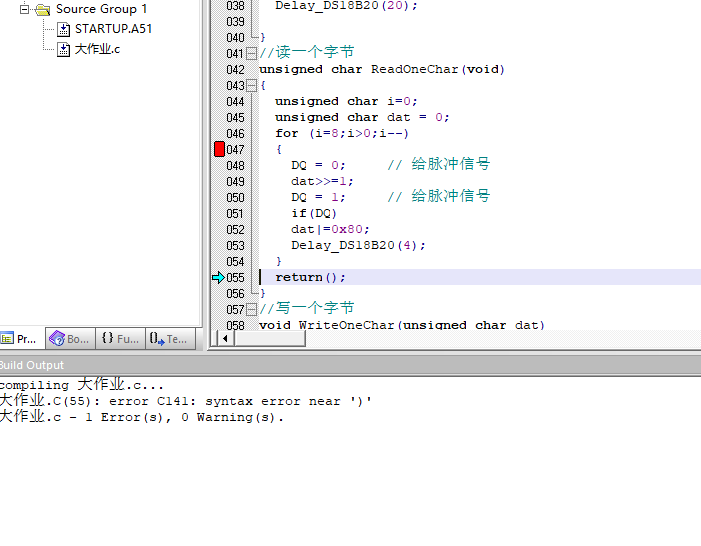Click the Functions tab braces icon
Viewport: 701px width, 546px height.
107,339
